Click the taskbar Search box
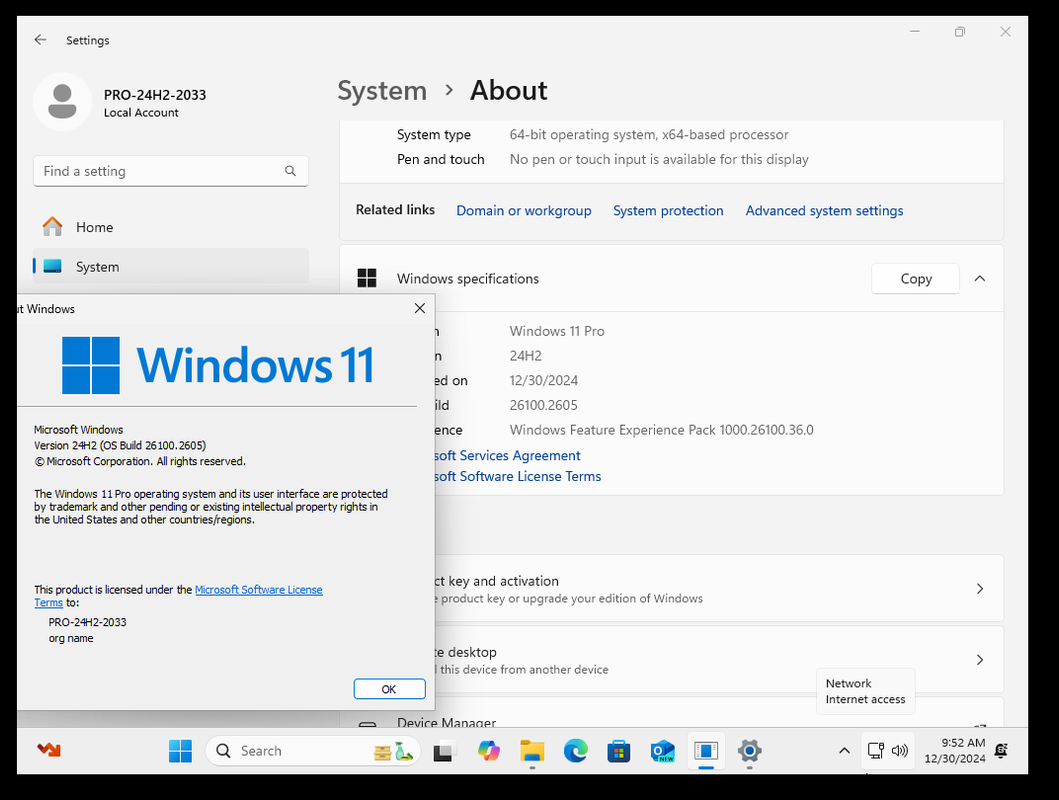Viewport: 1059px width, 800px height. pos(313,751)
